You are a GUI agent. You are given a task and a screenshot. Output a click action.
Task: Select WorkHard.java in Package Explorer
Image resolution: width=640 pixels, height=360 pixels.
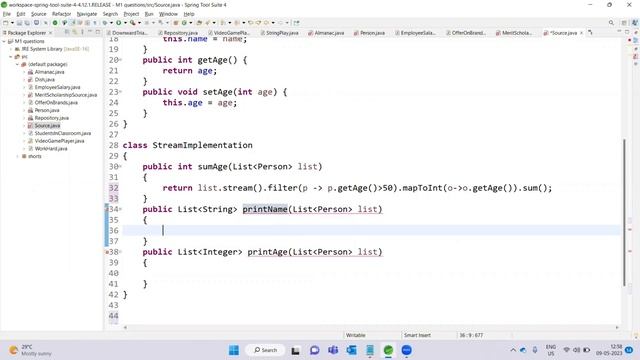(51, 149)
